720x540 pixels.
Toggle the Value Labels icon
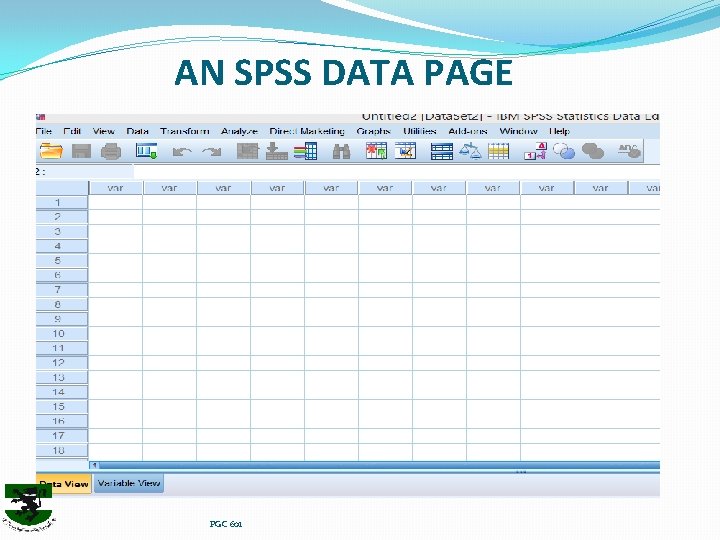point(535,151)
